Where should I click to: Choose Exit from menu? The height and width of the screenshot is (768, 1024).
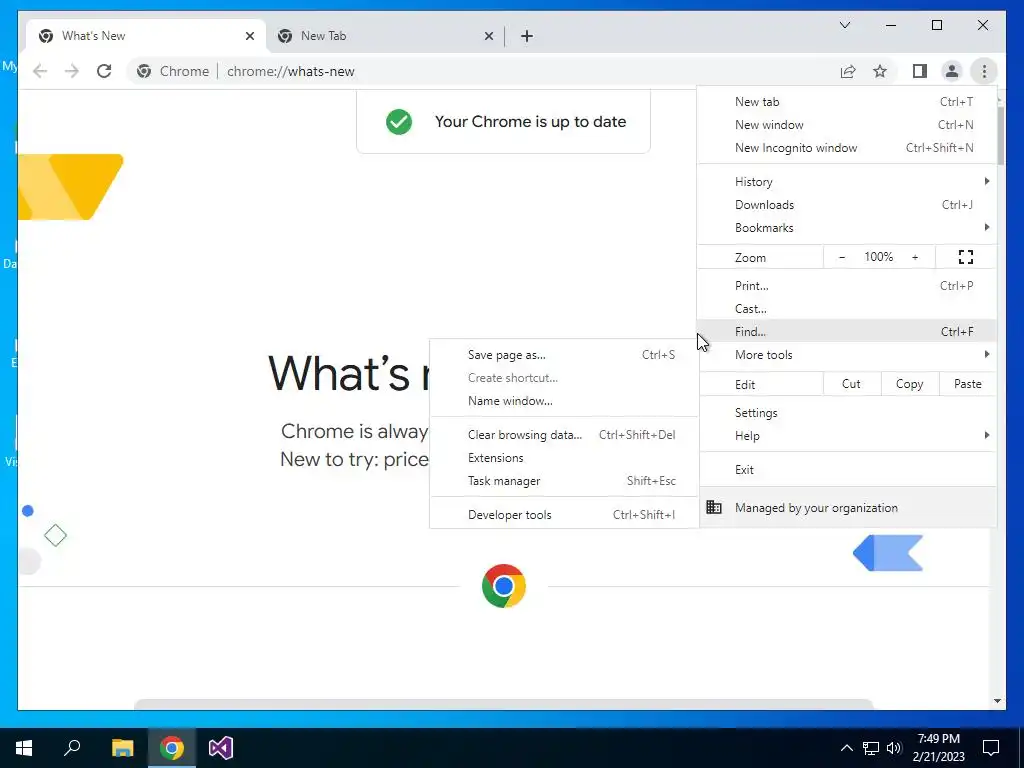click(x=847, y=470)
